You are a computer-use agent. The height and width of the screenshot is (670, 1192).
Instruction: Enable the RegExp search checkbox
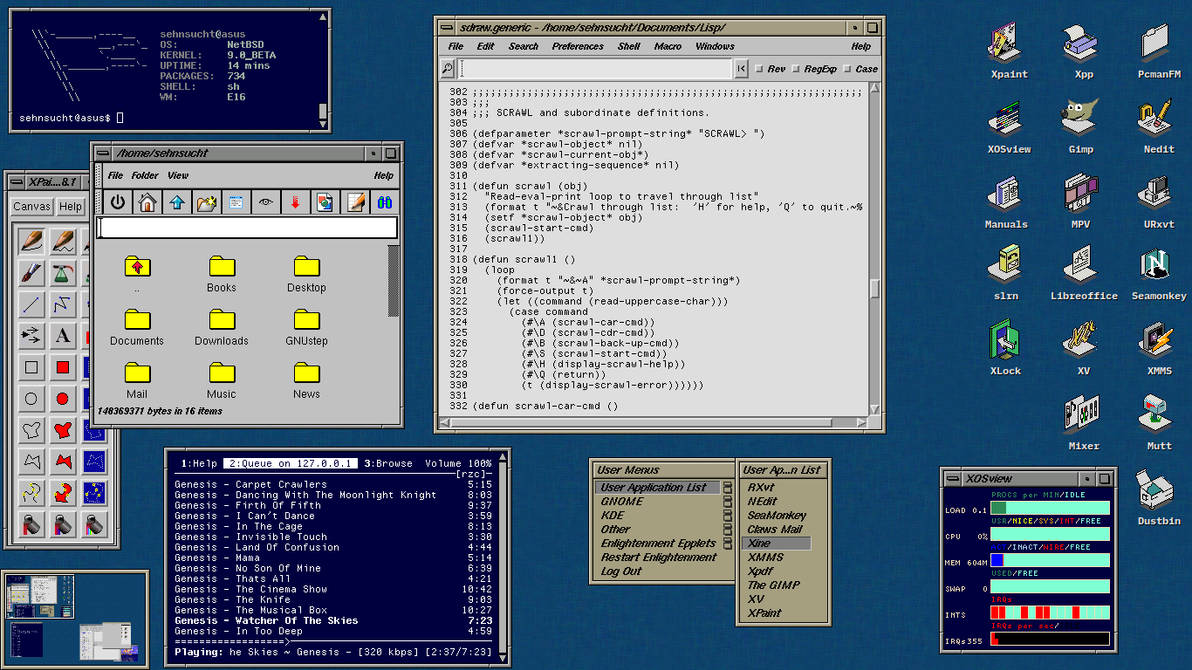click(x=796, y=69)
